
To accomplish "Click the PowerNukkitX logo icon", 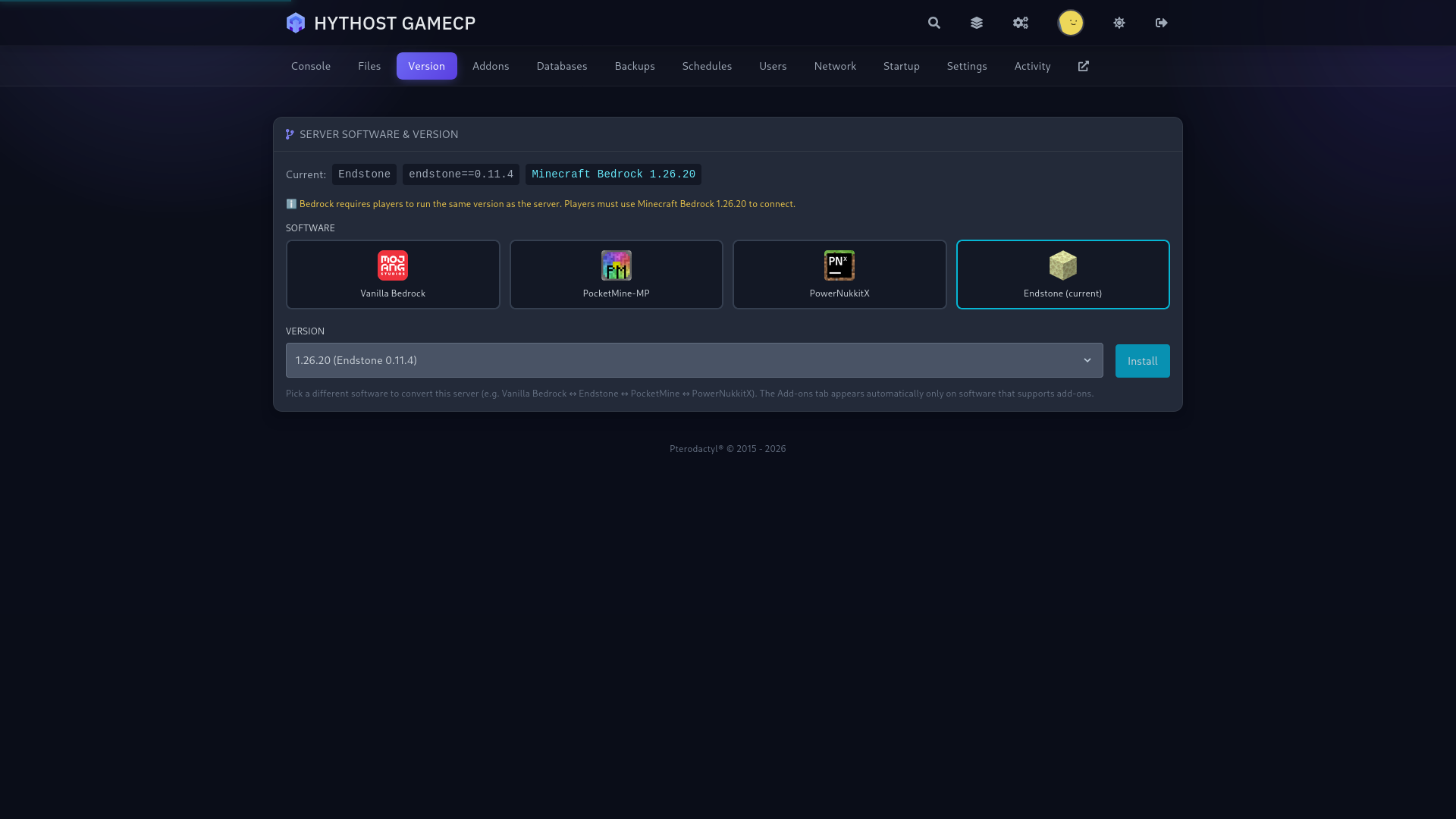I will 839,265.
